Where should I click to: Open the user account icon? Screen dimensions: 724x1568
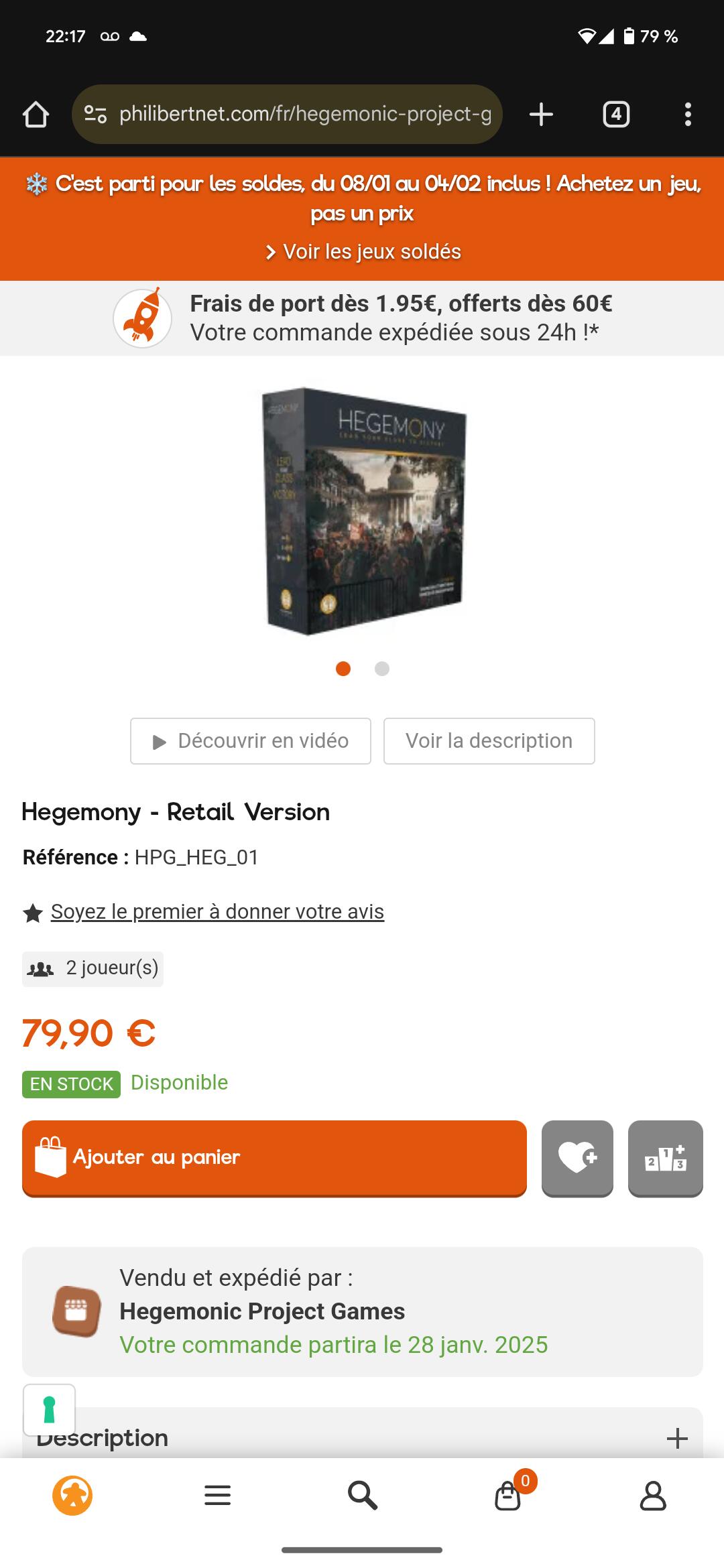click(x=653, y=1495)
